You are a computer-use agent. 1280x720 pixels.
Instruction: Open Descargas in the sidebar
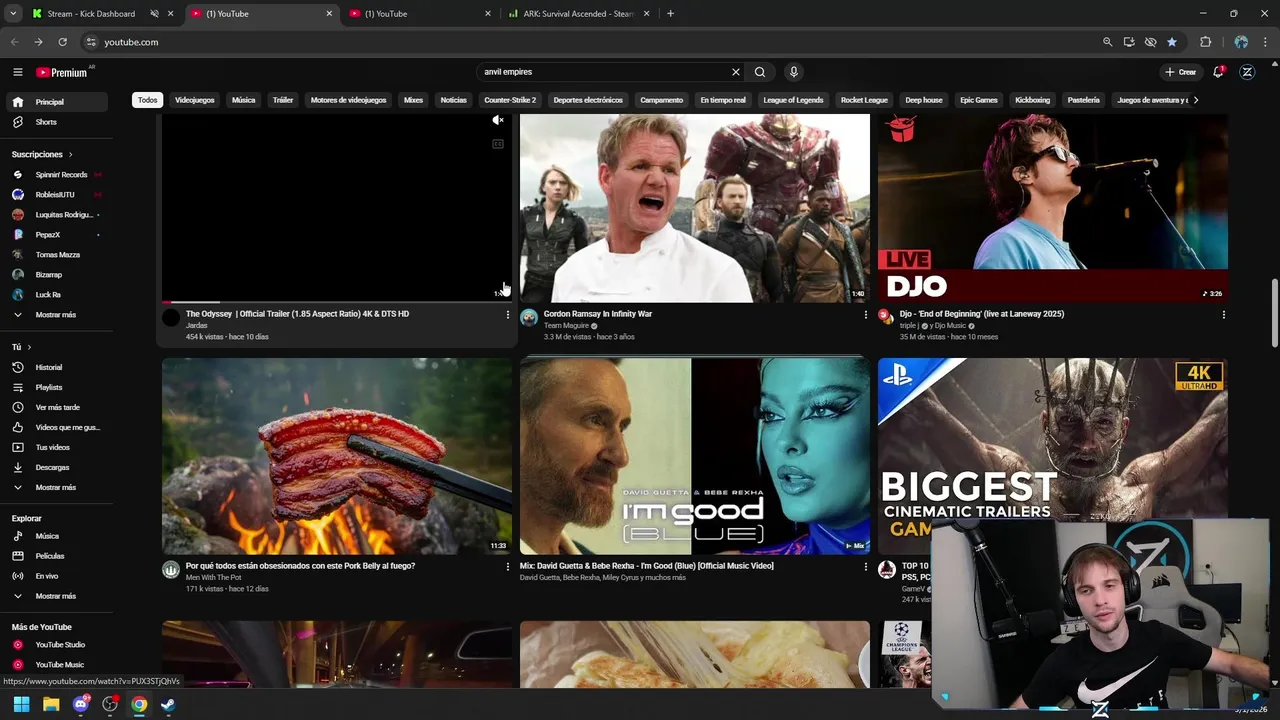pyautogui.click(x=56, y=467)
